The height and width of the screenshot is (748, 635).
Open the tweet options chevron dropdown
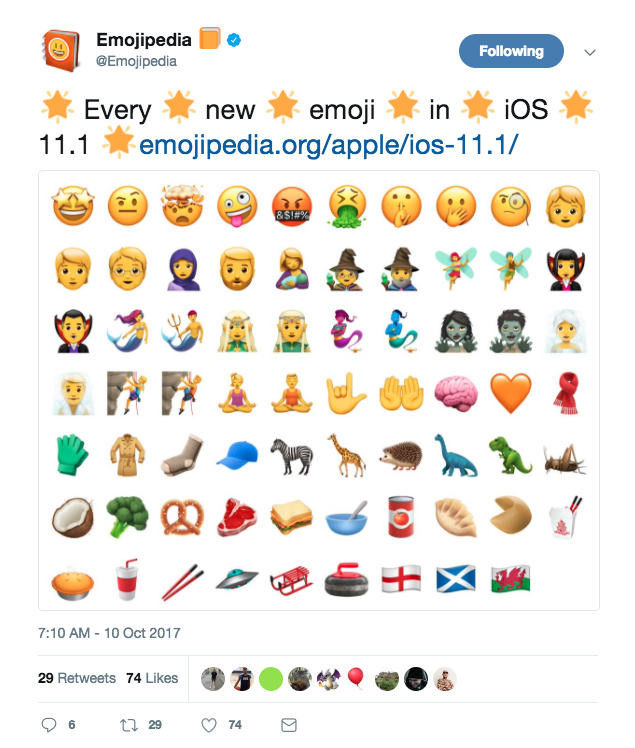pos(590,52)
